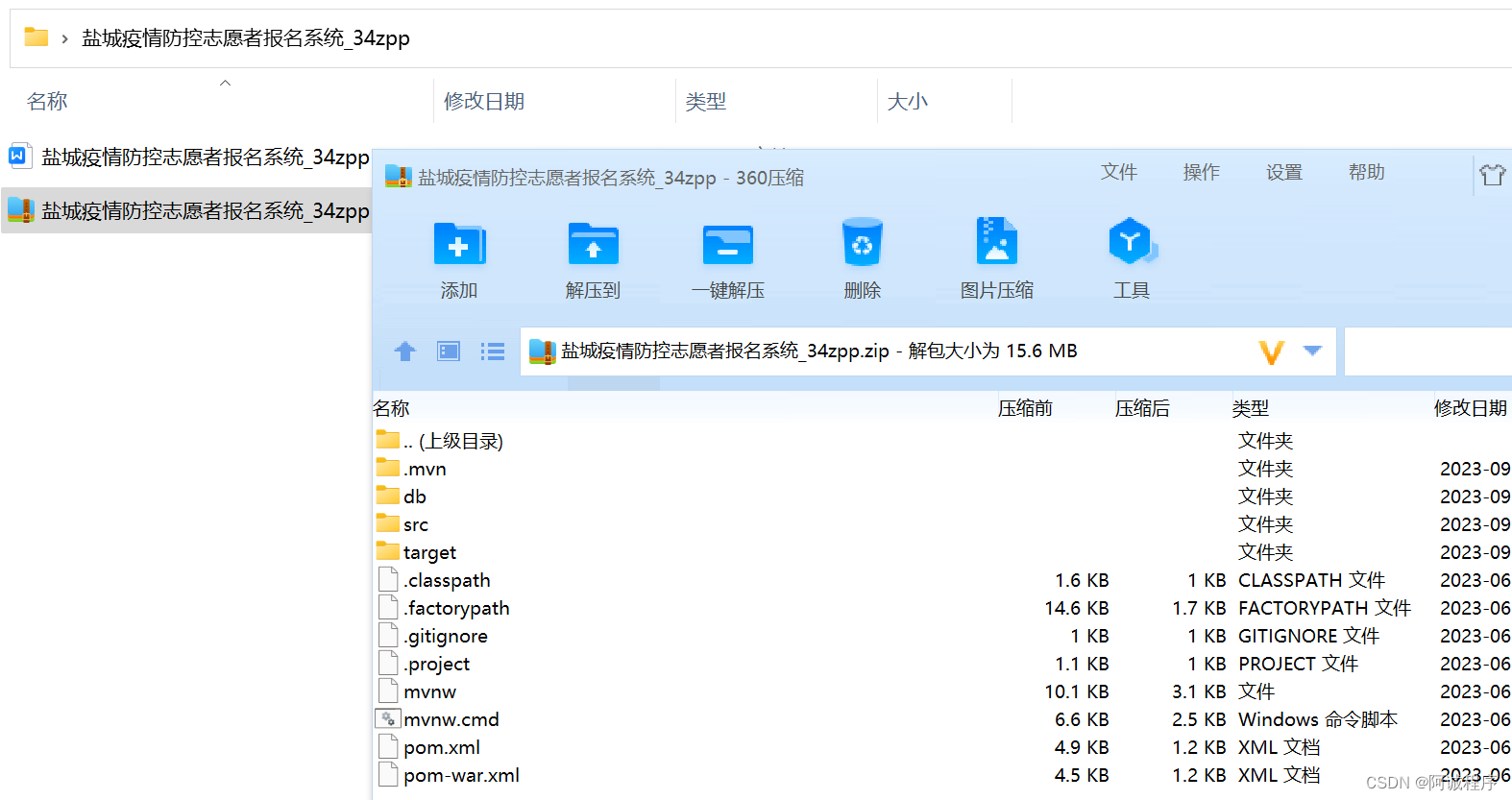Click the pom.xml file icon
Viewport: 1512px width, 800px height.
388,746
